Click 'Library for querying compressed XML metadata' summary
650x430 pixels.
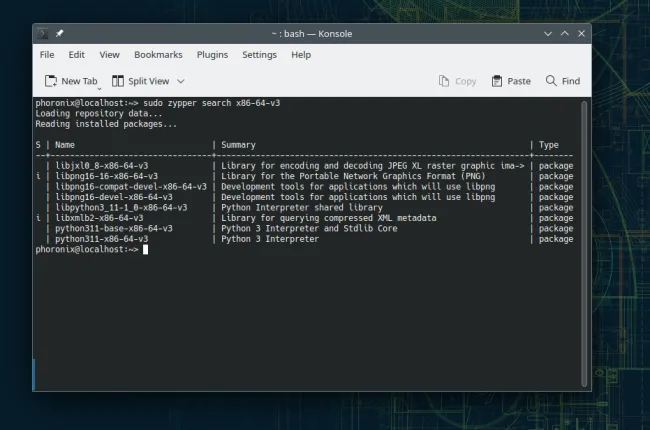pos(329,218)
